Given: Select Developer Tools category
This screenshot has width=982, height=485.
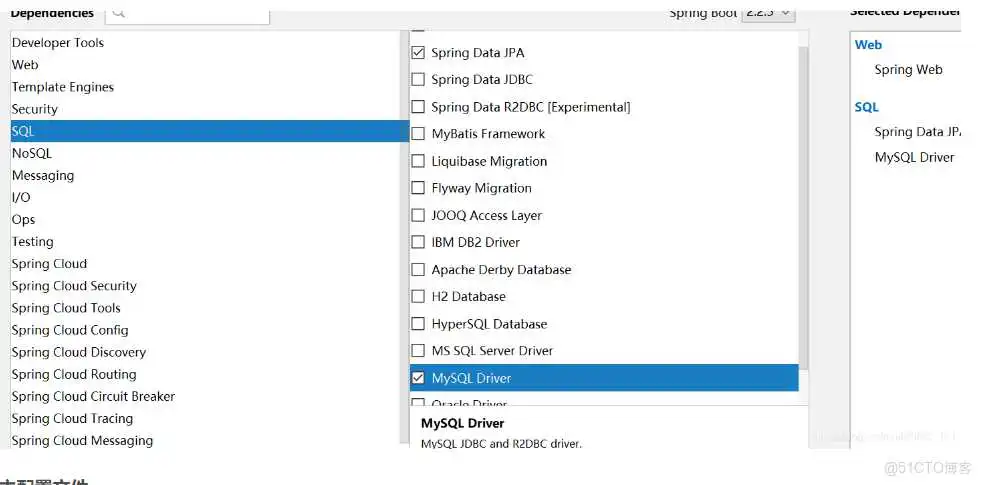Looking at the screenshot, I should (58, 43).
